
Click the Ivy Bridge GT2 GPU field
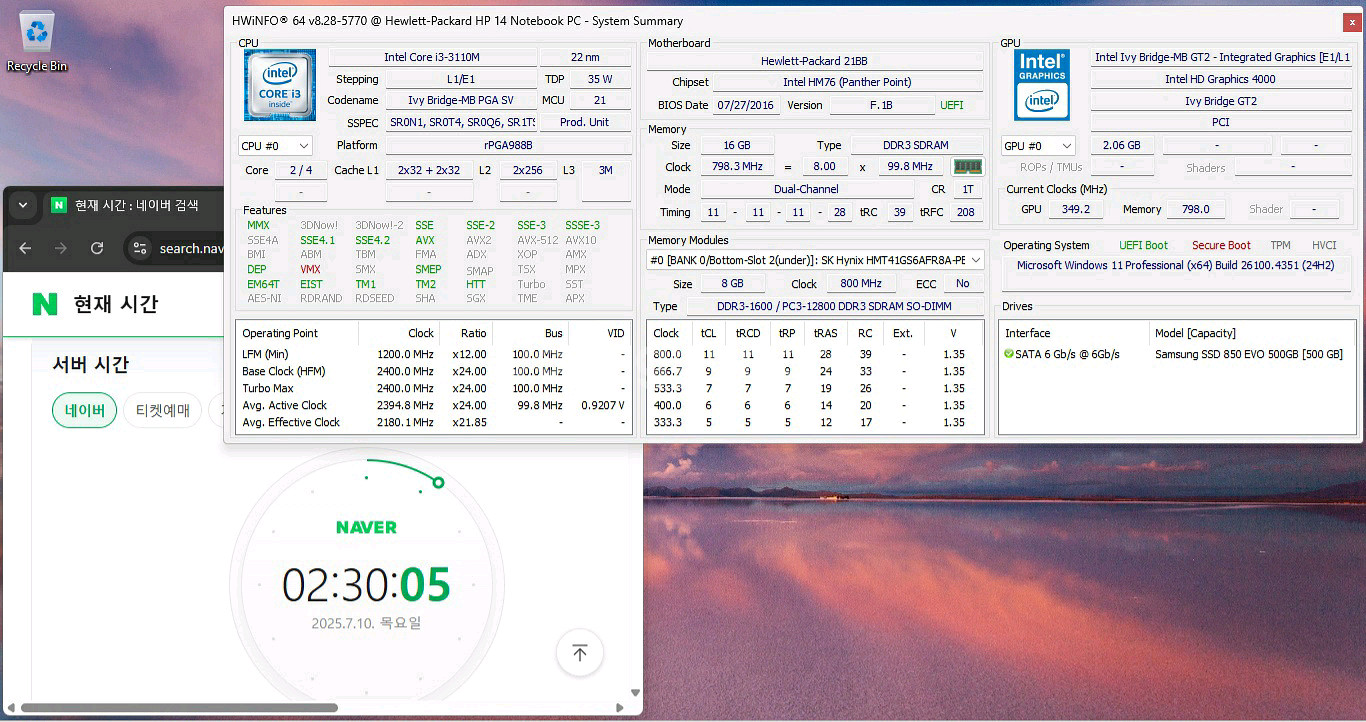point(1220,101)
